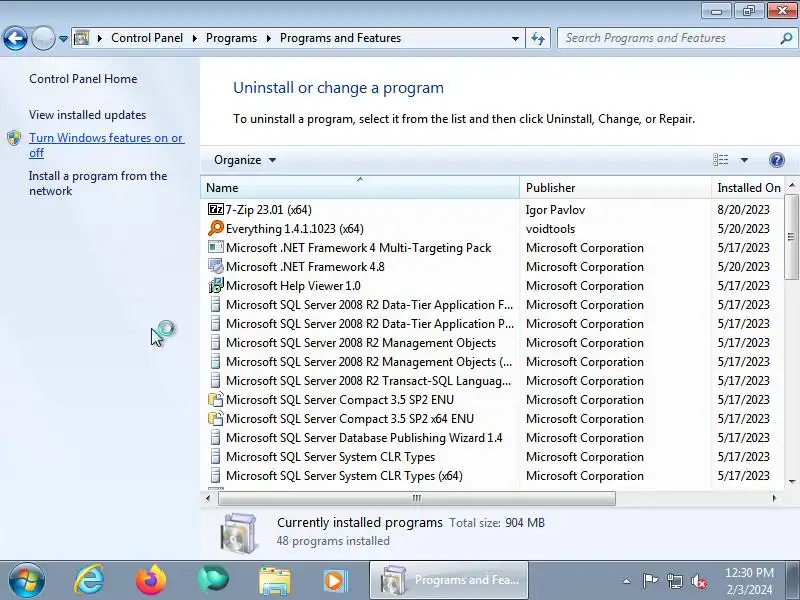
Task: Expand the arrow after Programs breadcrumb
Action: 268,38
